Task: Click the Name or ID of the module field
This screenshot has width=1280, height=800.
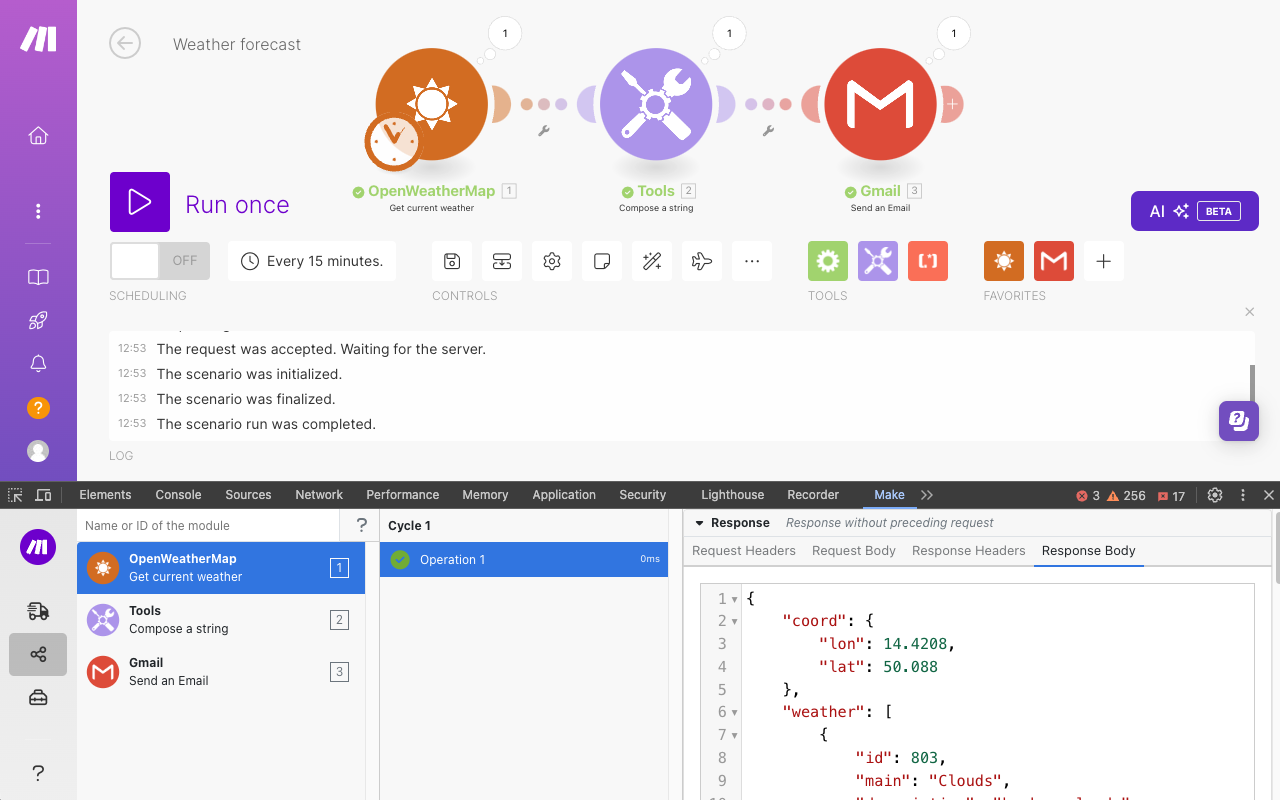Action: [209, 525]
